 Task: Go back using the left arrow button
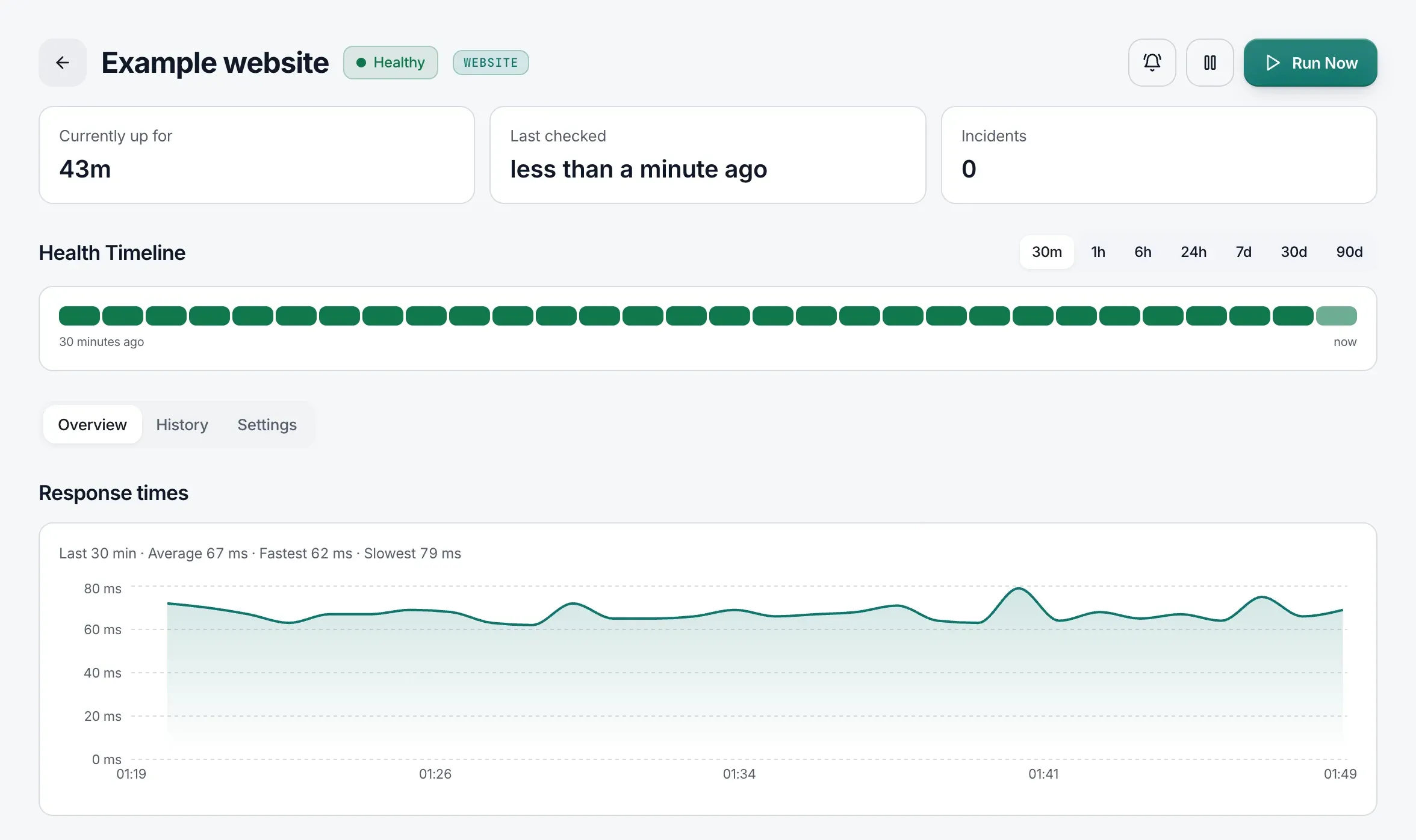63,63
